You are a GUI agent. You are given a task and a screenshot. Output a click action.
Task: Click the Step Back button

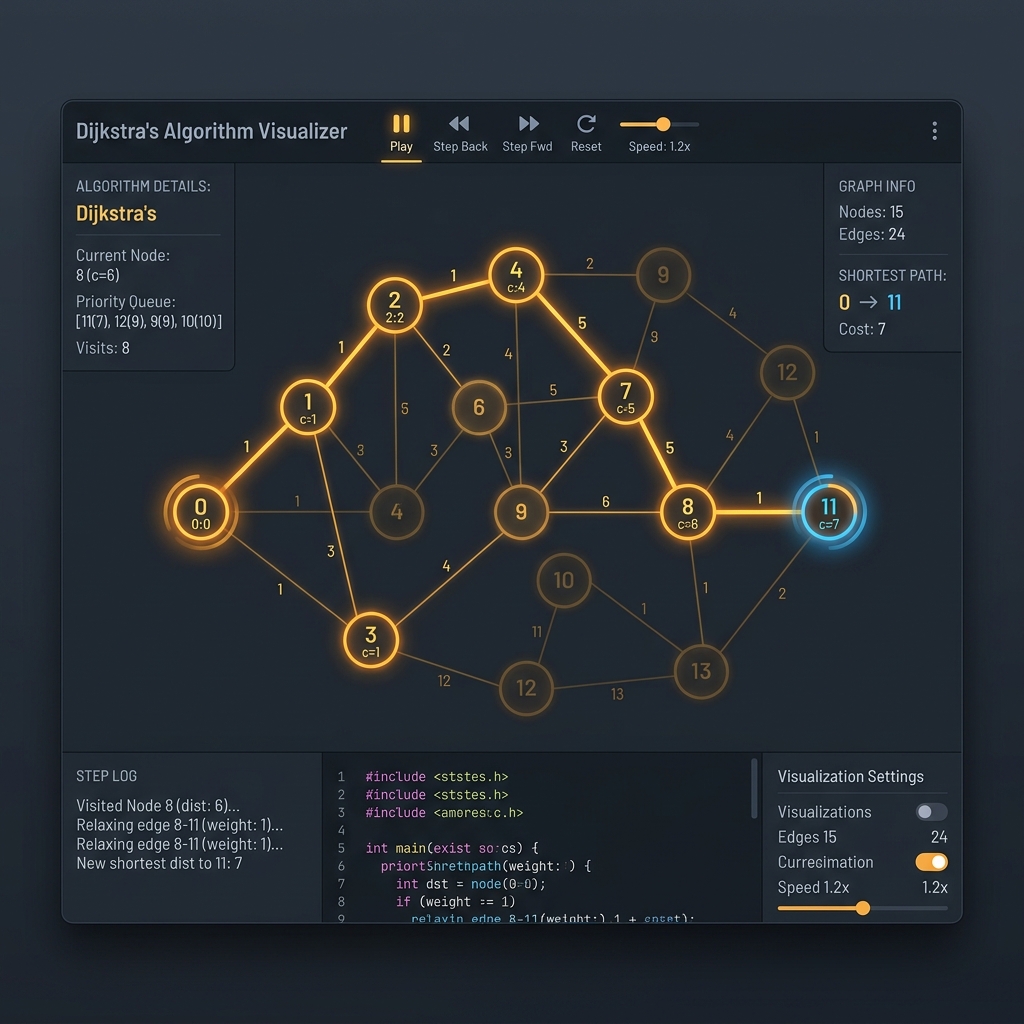(x=460, y=133)
